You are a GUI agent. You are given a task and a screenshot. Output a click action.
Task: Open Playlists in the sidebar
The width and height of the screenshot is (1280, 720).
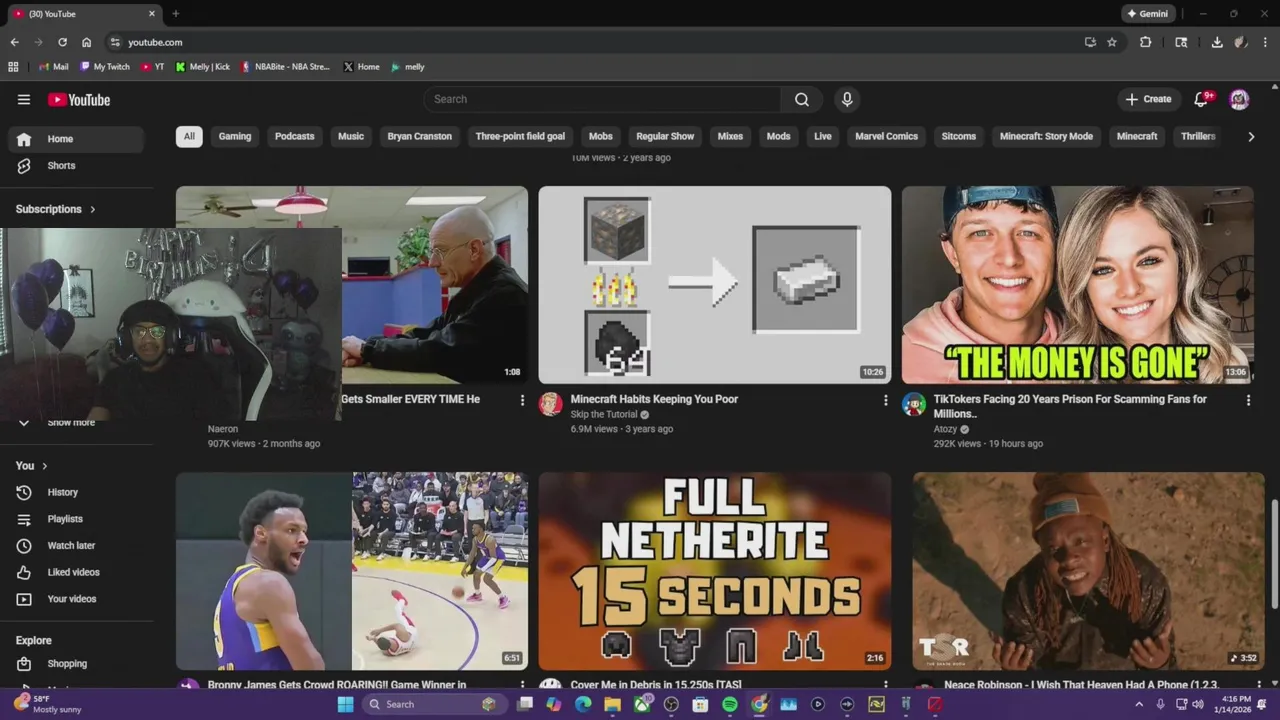[76, 519]
